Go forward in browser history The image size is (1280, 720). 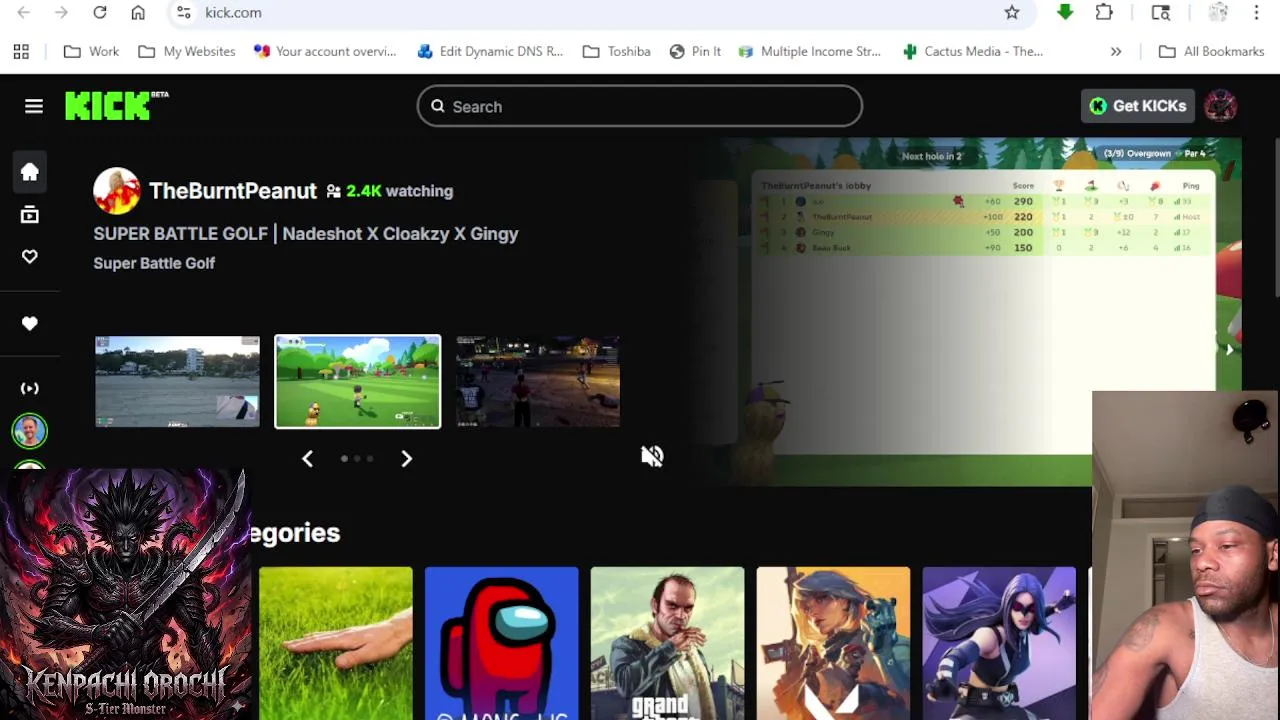tap(61, 12)
